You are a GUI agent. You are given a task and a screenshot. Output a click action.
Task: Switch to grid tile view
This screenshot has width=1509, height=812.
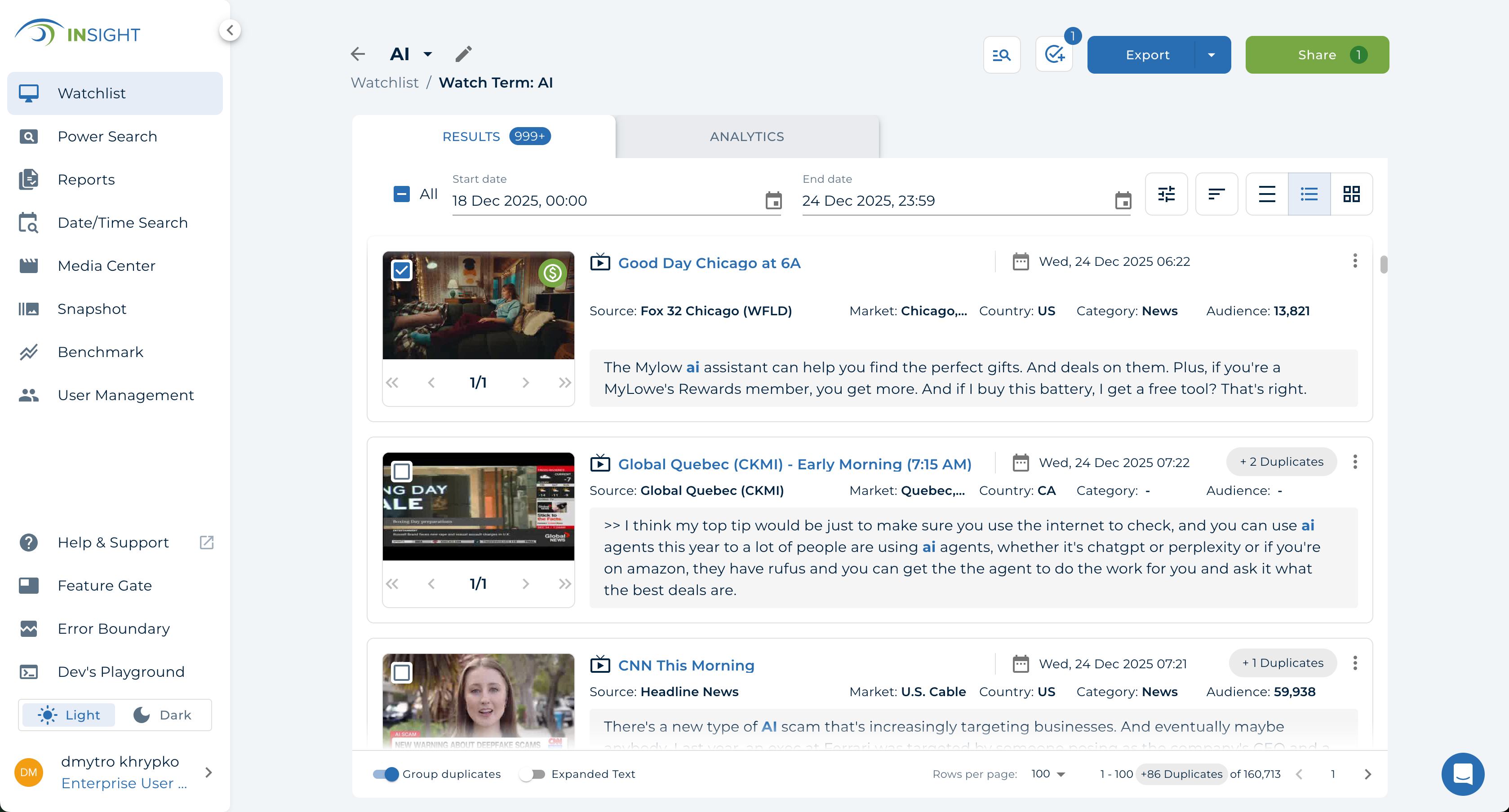point(1351,194)
